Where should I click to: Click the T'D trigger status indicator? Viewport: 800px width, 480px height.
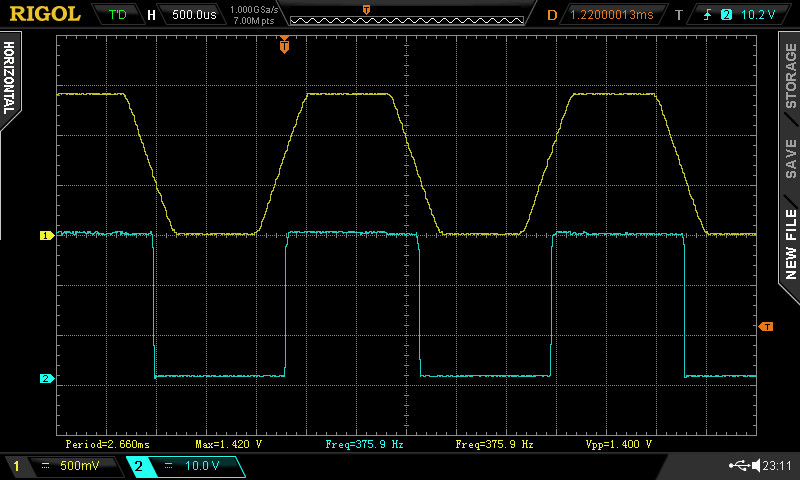point(117,14)
